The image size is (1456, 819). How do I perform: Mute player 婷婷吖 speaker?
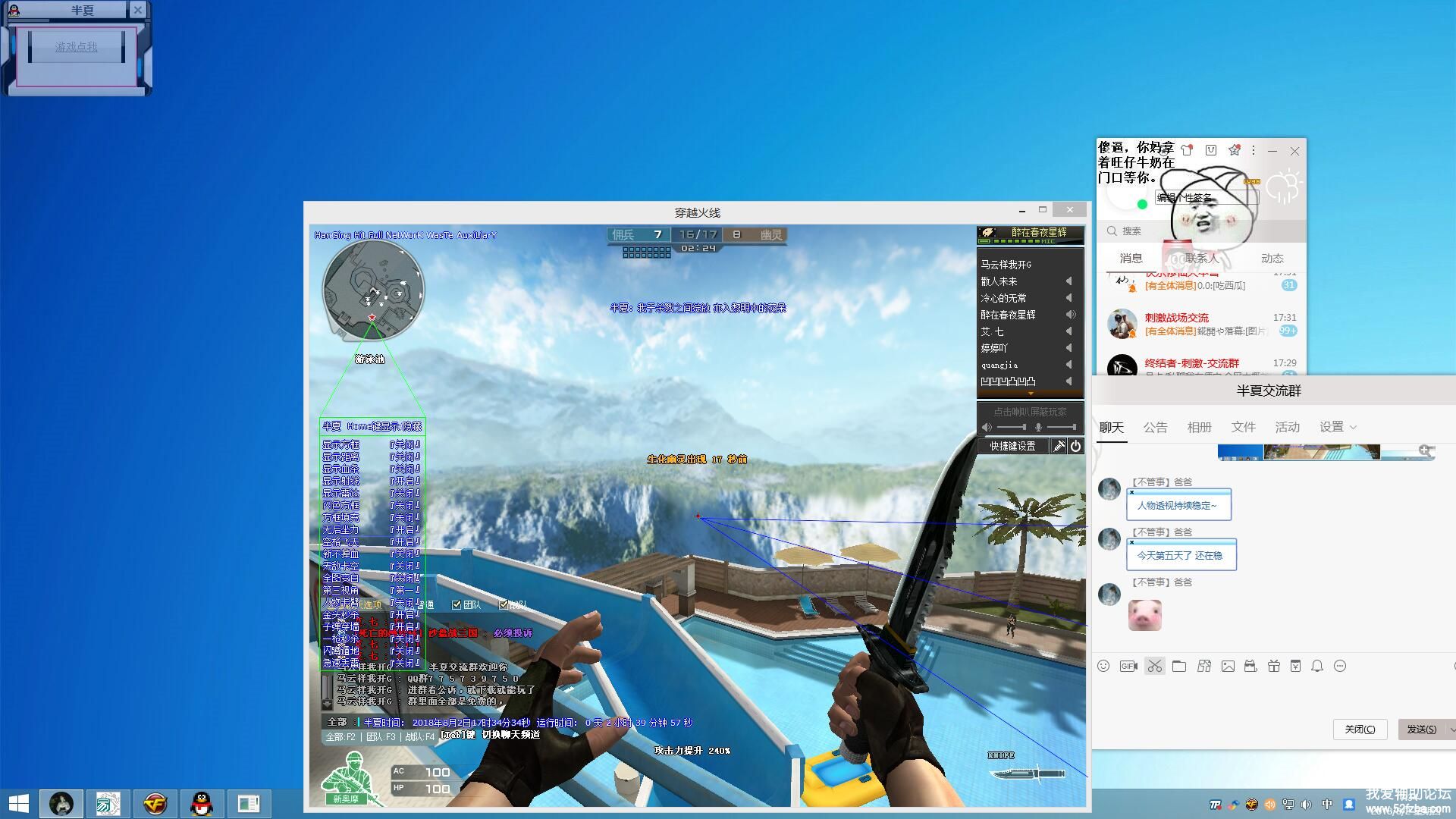(x=1068, y=348)
